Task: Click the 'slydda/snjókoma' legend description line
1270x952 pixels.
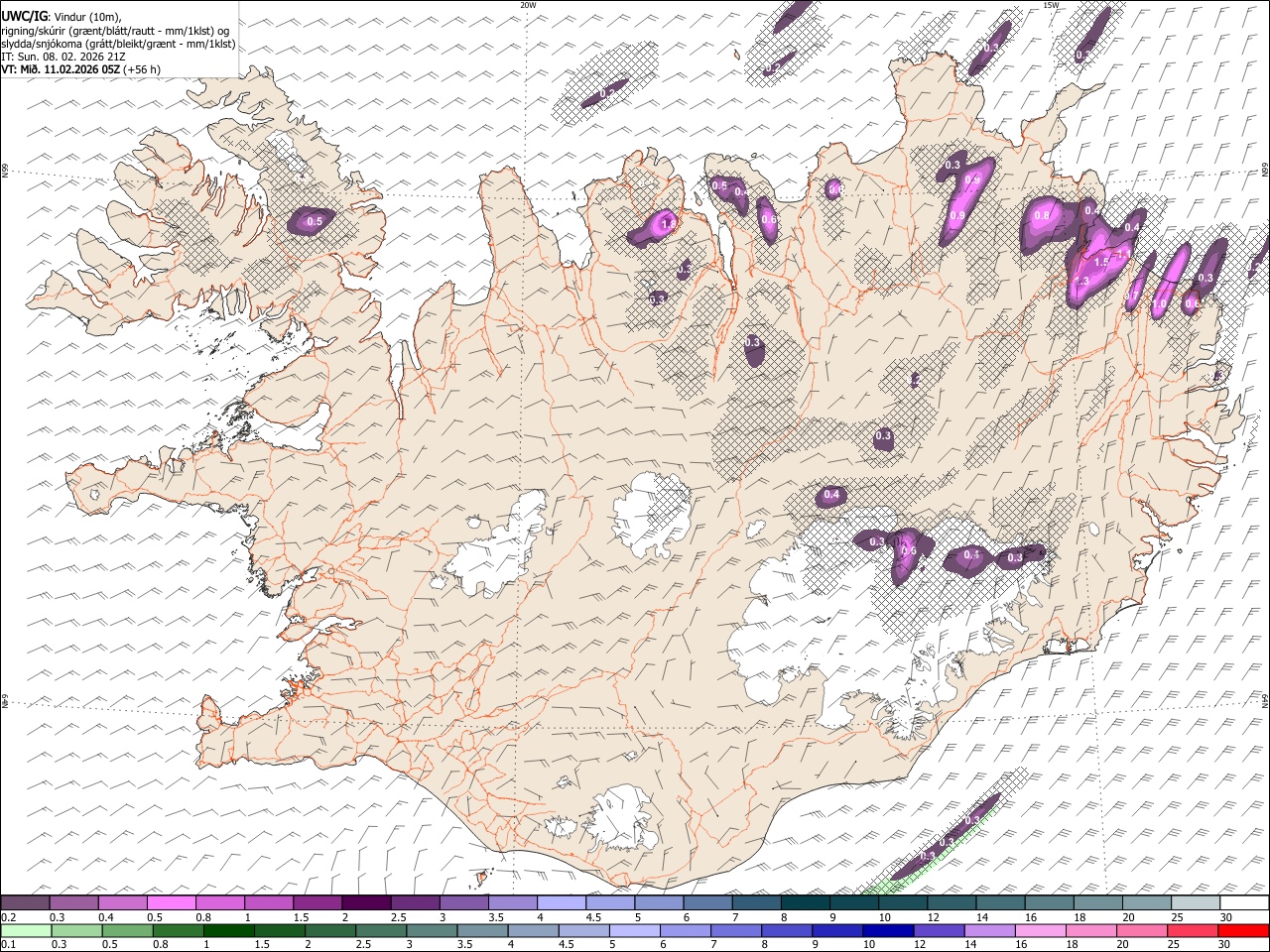Action: coord(118,44)
